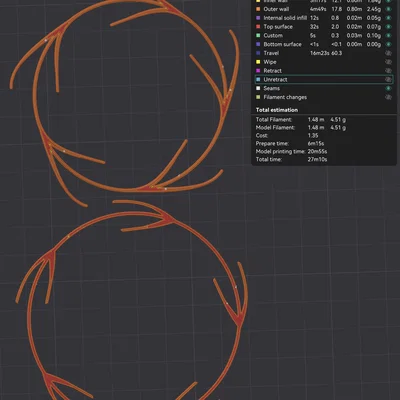The image size is (400, 400).
Task: Click the dark blue Travel swatch
Action: click(x=258, y=53)
